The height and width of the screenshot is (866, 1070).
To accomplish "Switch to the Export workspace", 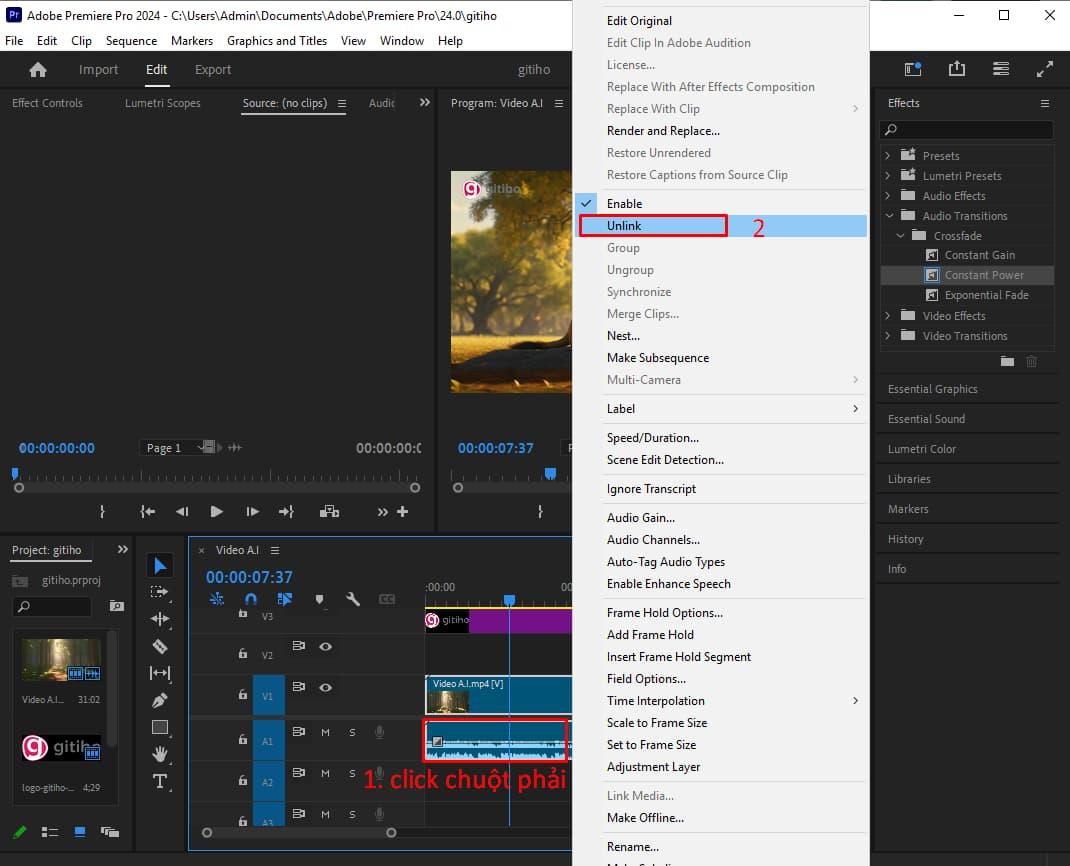I will tap(213, 70).
